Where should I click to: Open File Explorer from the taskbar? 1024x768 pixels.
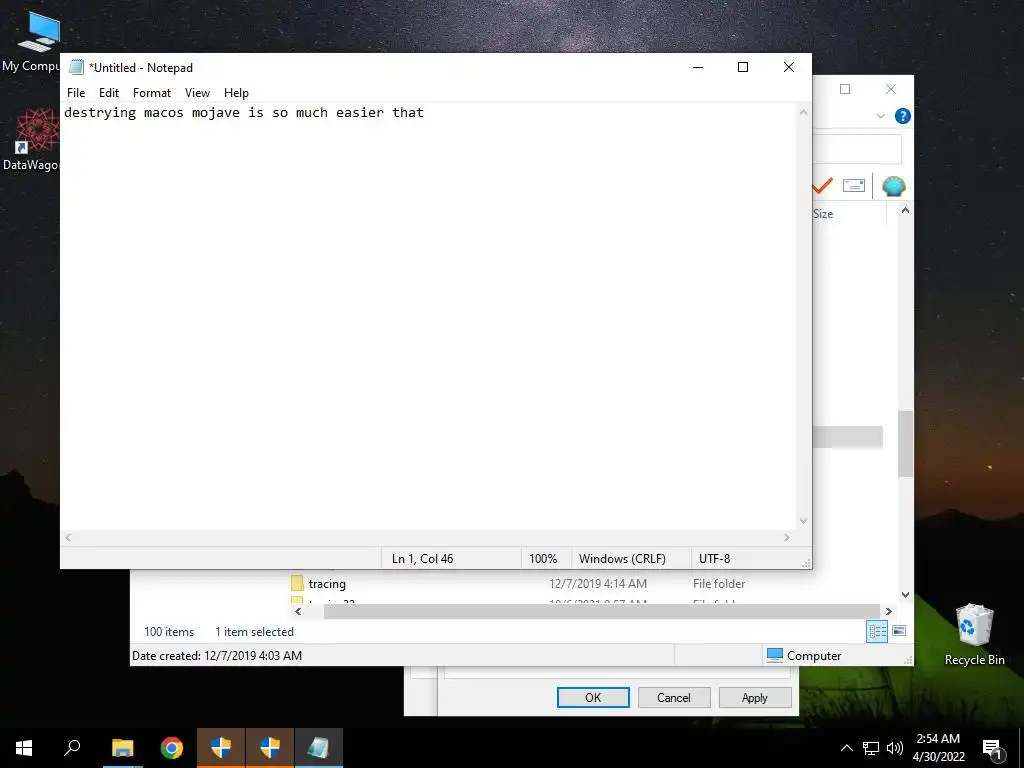point(122,748)
